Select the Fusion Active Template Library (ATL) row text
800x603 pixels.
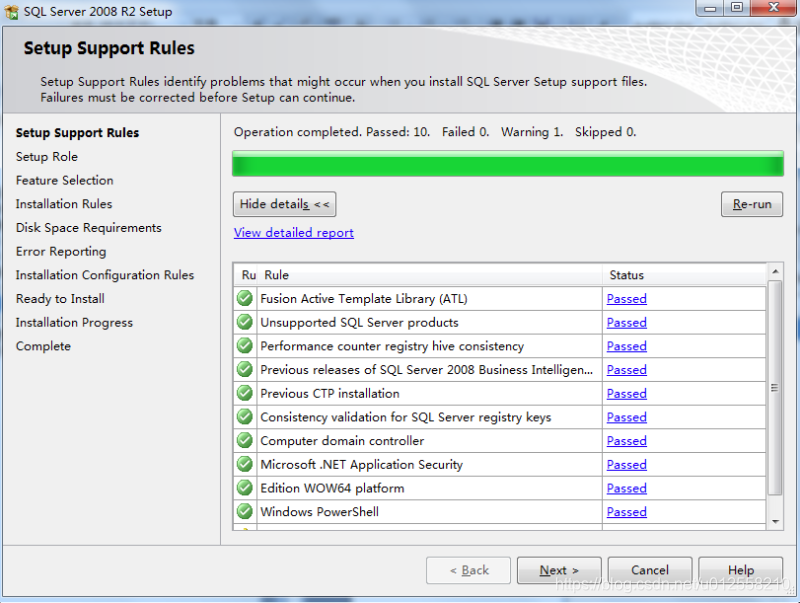(x=363, y=299)
